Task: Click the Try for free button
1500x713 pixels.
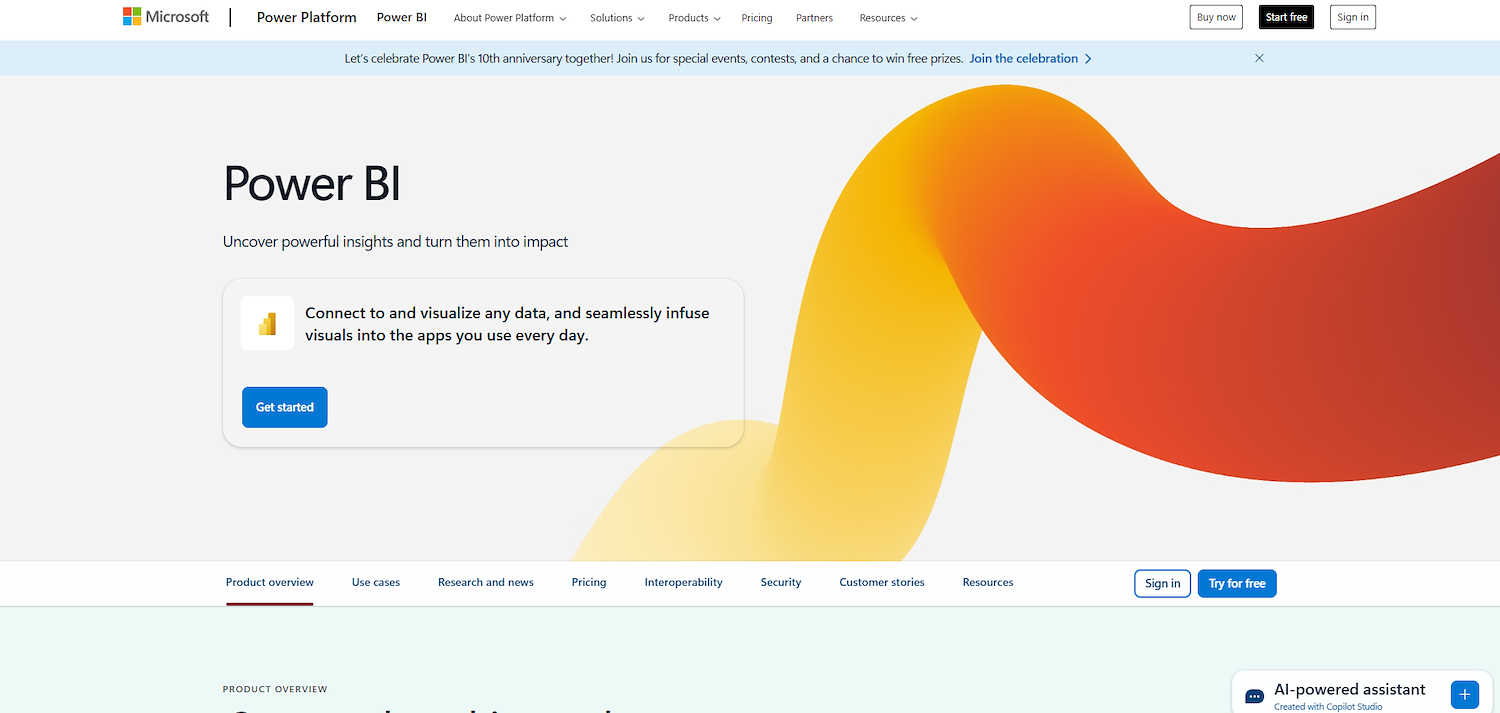Action: point(1237,583)
